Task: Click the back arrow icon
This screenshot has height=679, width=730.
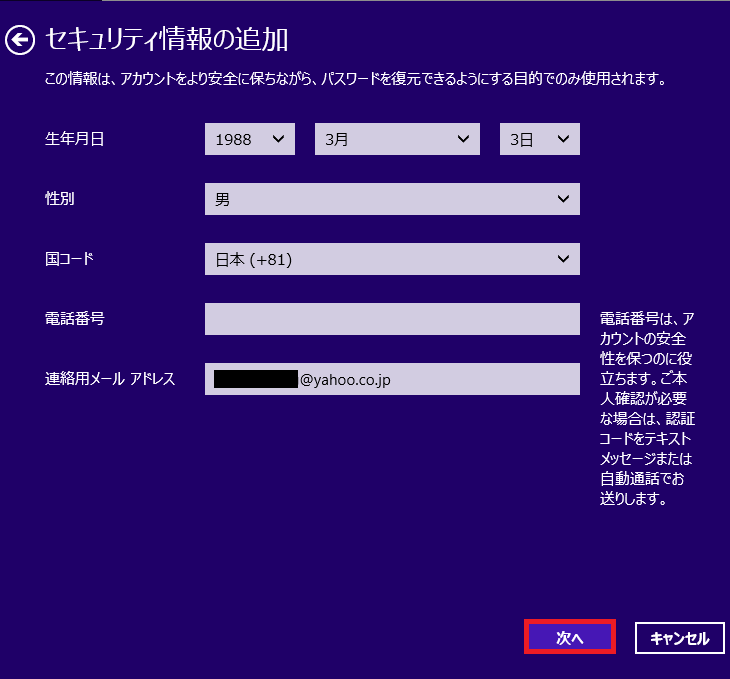Action: (x=20, y=40)
